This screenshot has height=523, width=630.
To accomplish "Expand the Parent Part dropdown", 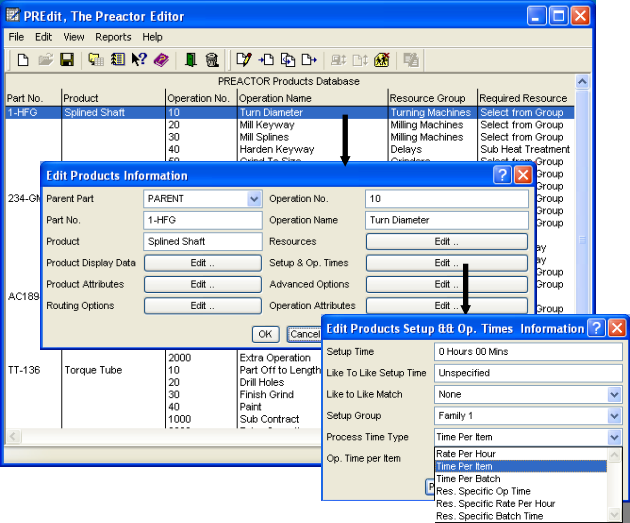I will click(254, 199).
